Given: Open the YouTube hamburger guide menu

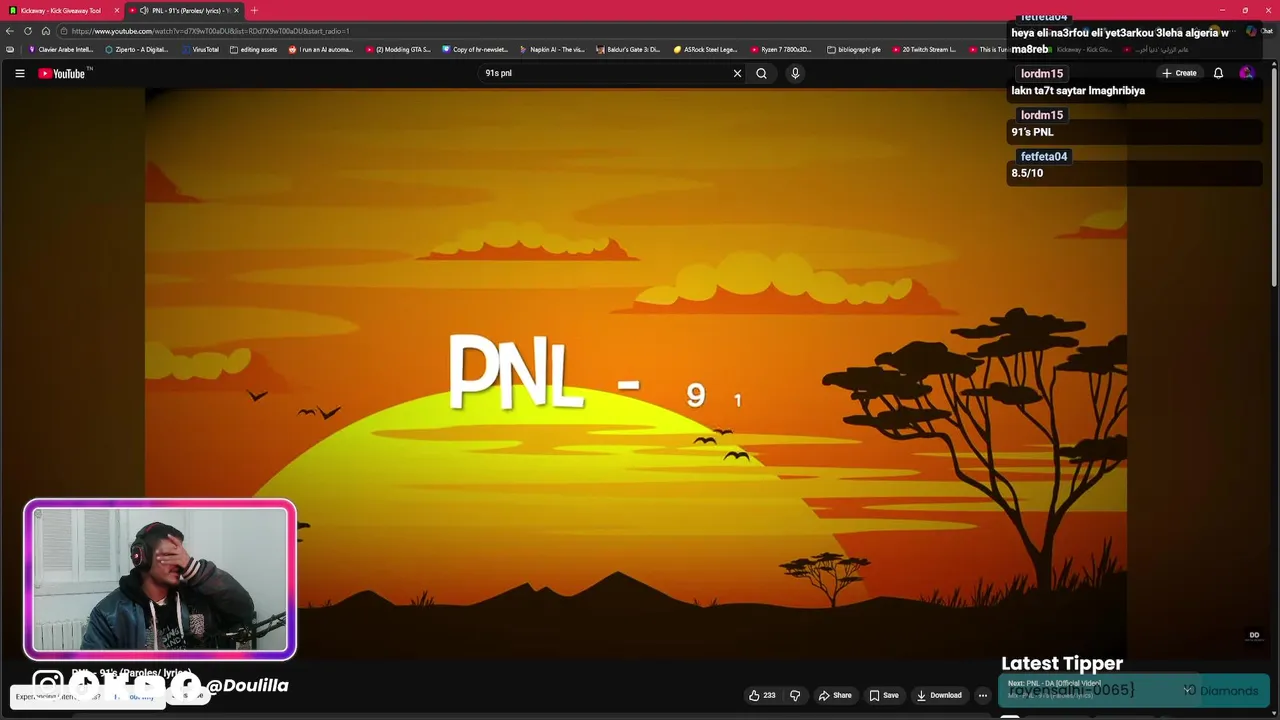Looking at the screenshot, I should click(19, 73).
